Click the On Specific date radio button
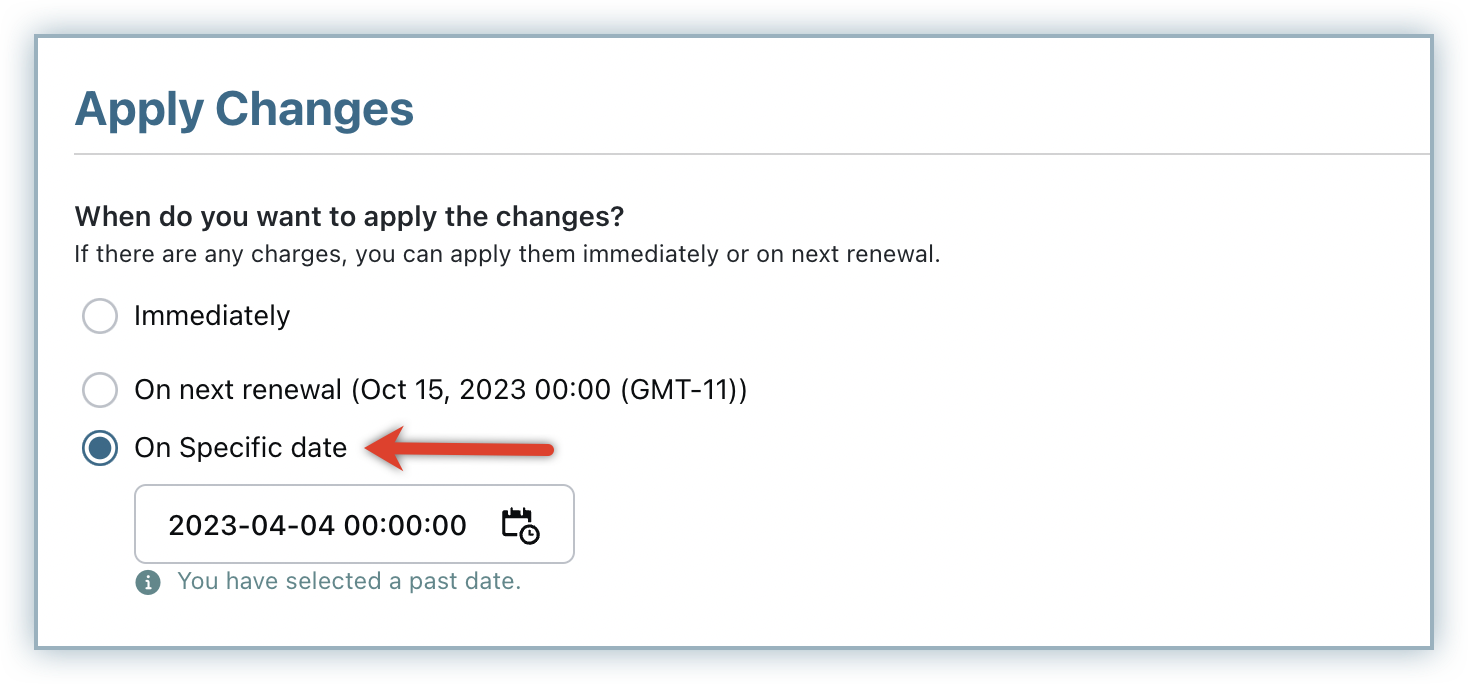 pyautogui.click(x=100, y=449)
